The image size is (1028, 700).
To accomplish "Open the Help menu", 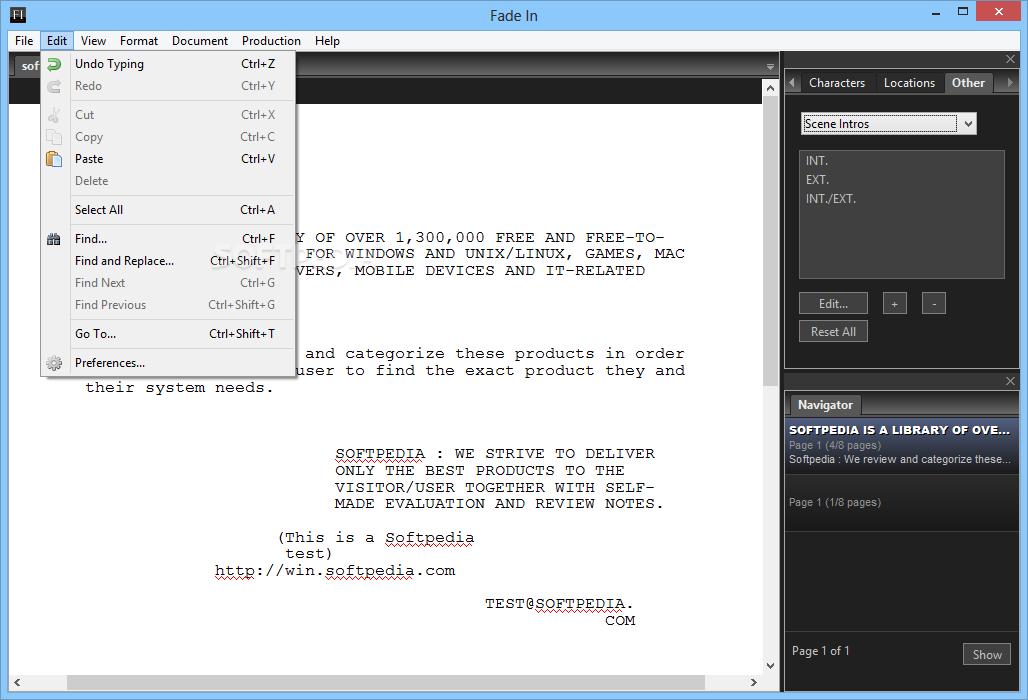I will pyautogui.click(x=327, y=41).
